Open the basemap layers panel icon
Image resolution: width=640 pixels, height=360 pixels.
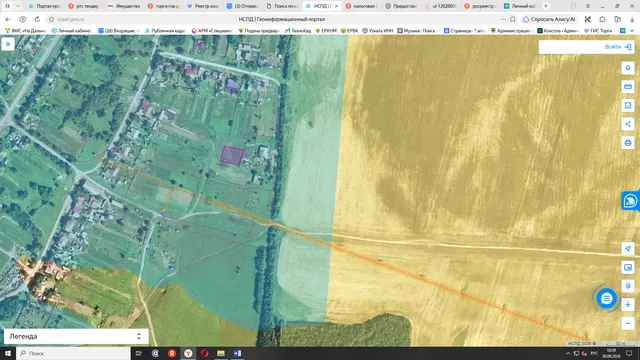628,267
